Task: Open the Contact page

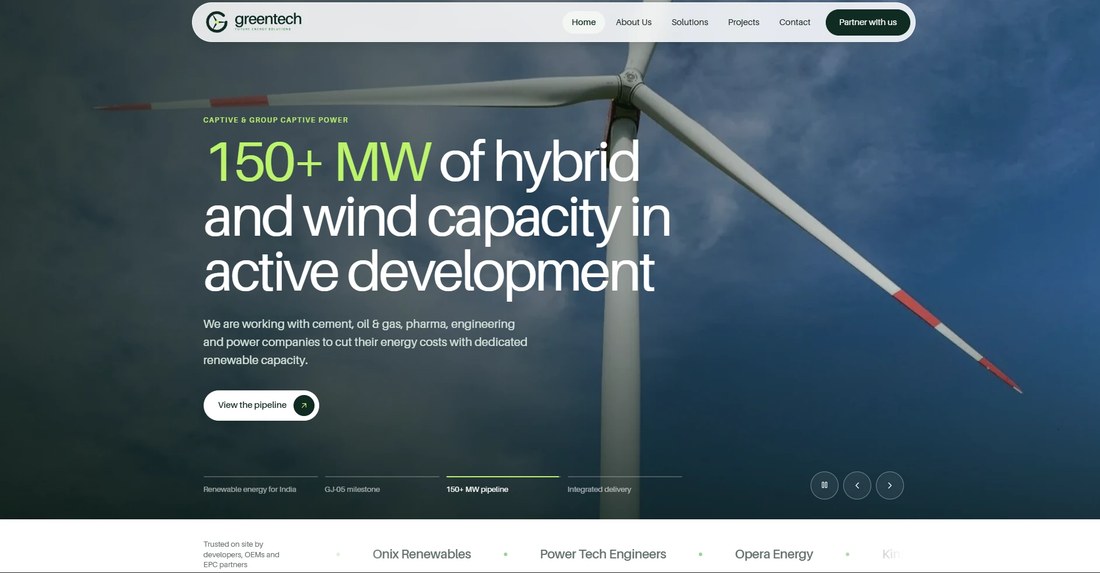Action: [x=794, y=22]
